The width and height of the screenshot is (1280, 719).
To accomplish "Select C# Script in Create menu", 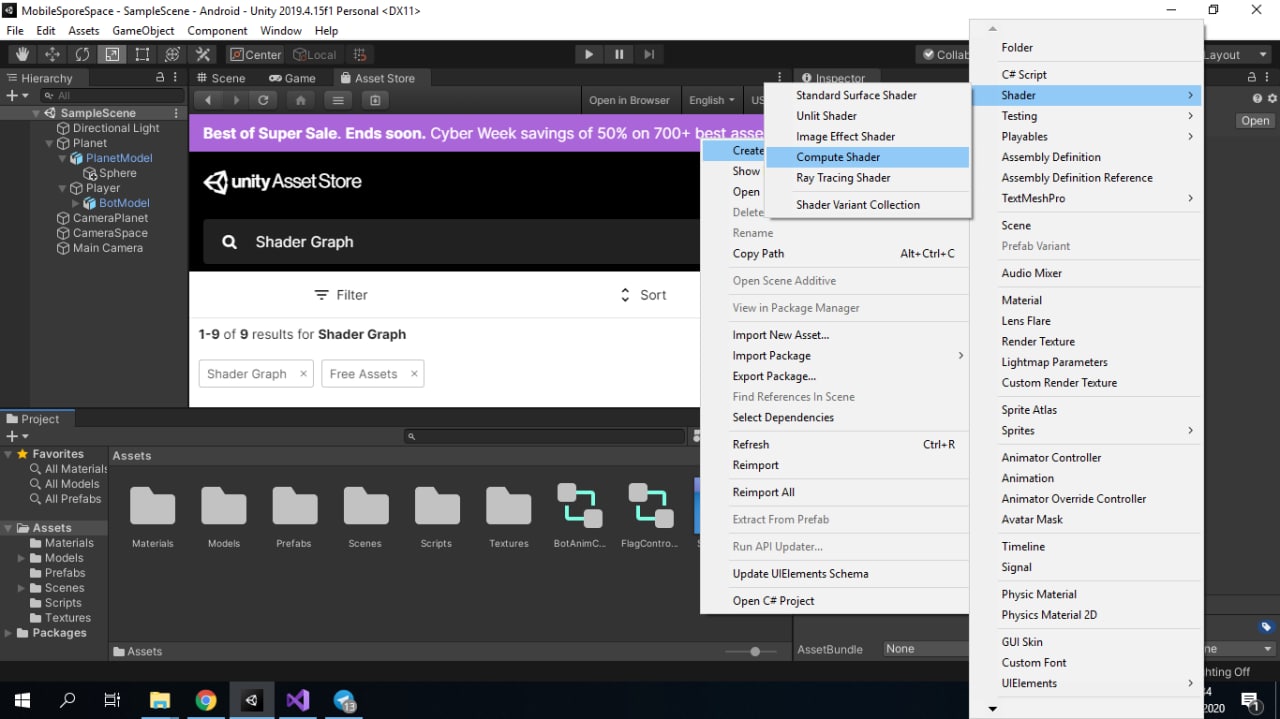I will (x=1085, y=75).
